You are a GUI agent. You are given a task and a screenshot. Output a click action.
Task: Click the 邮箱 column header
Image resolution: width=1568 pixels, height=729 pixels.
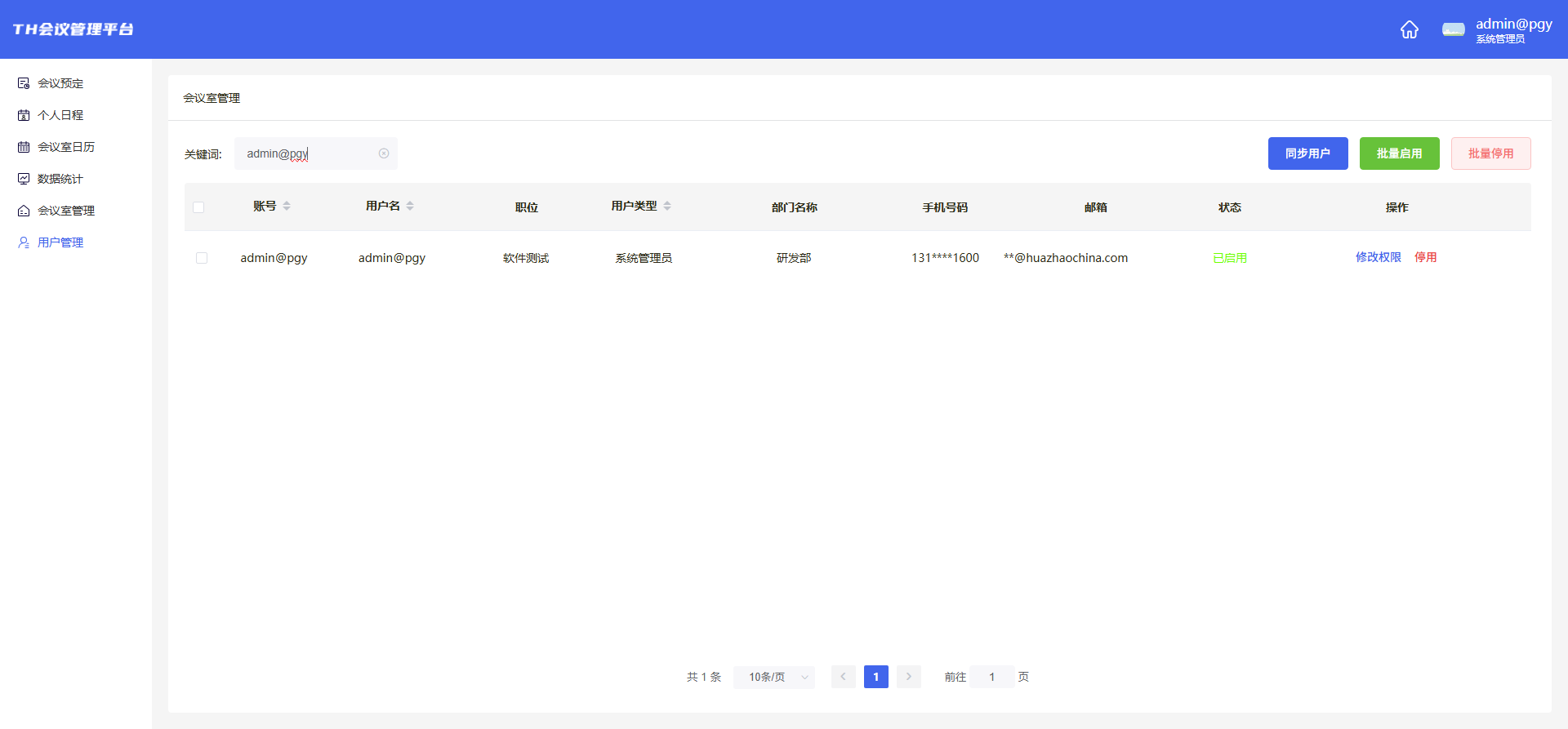1096,207
